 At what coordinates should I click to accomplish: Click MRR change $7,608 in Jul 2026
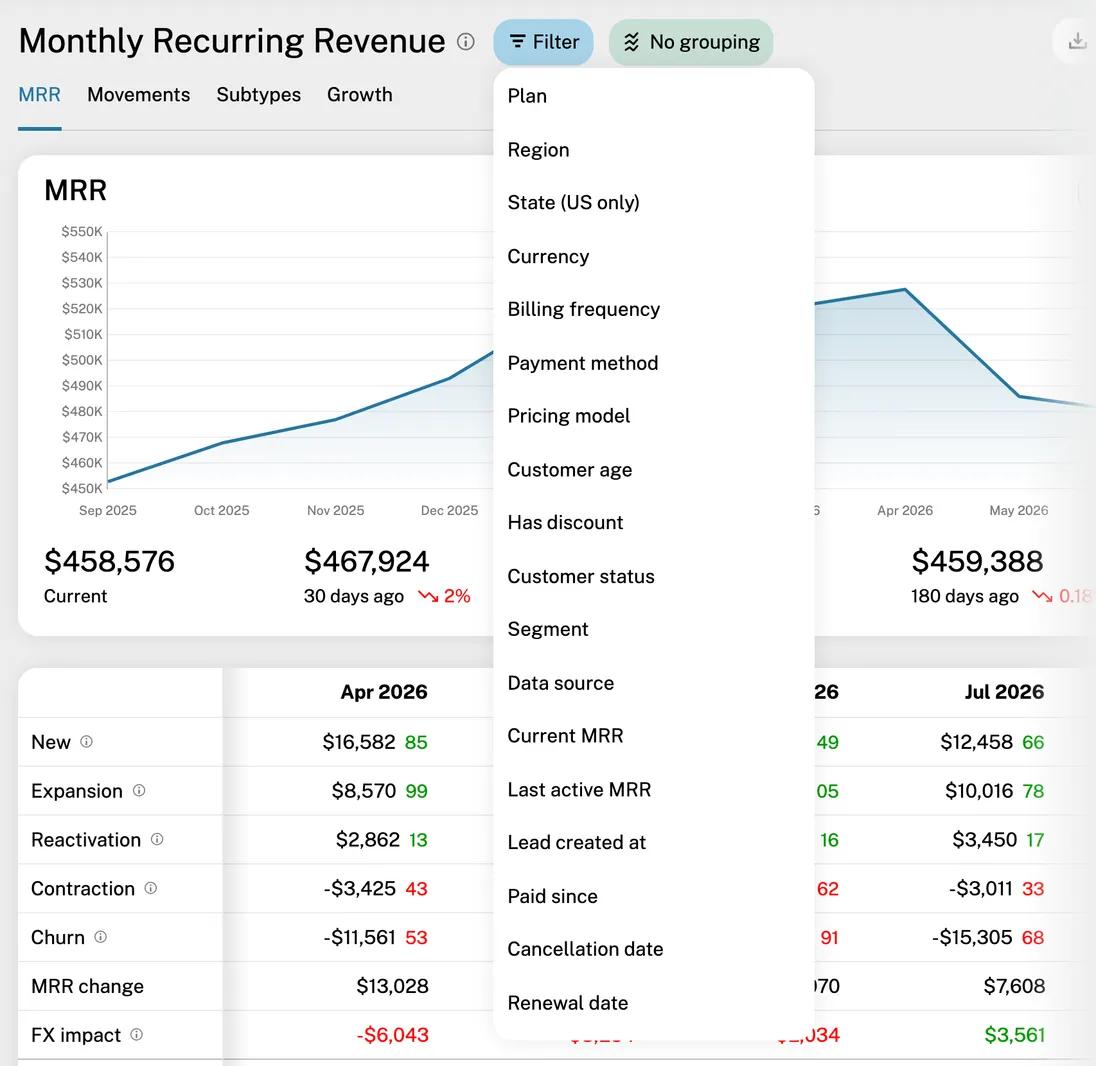[1014, 986]
